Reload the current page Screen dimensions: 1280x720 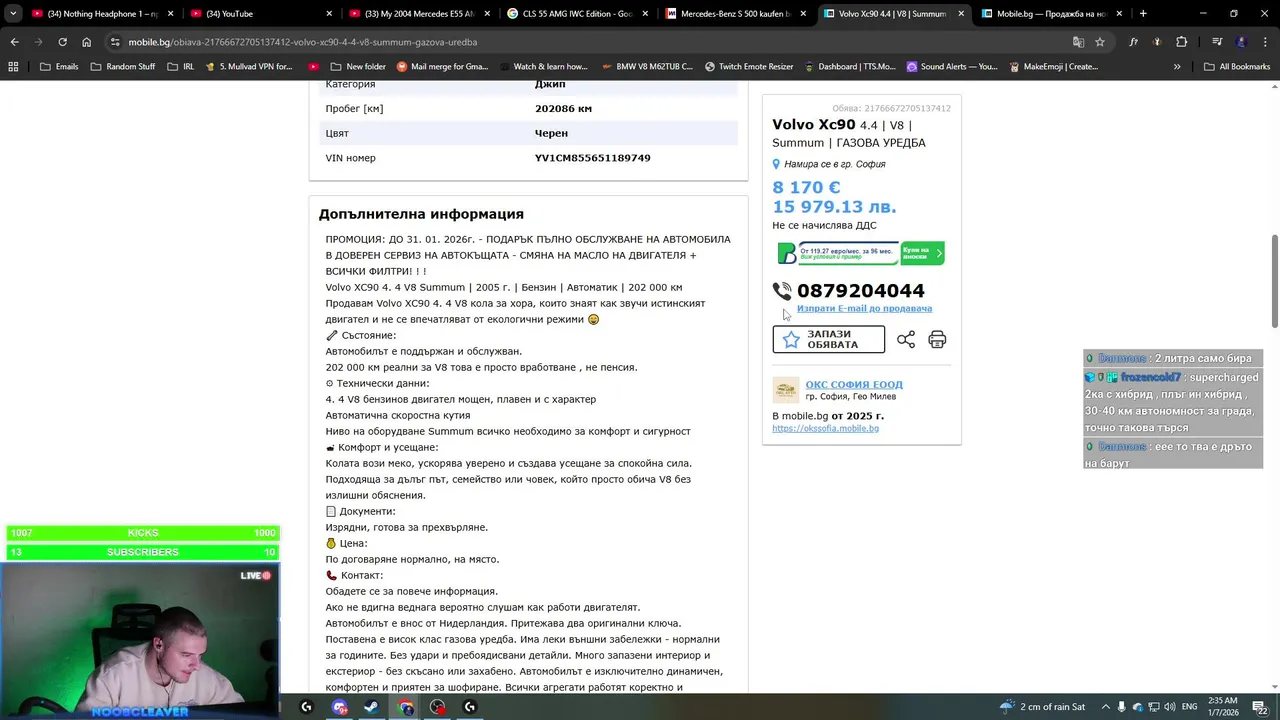62,42
